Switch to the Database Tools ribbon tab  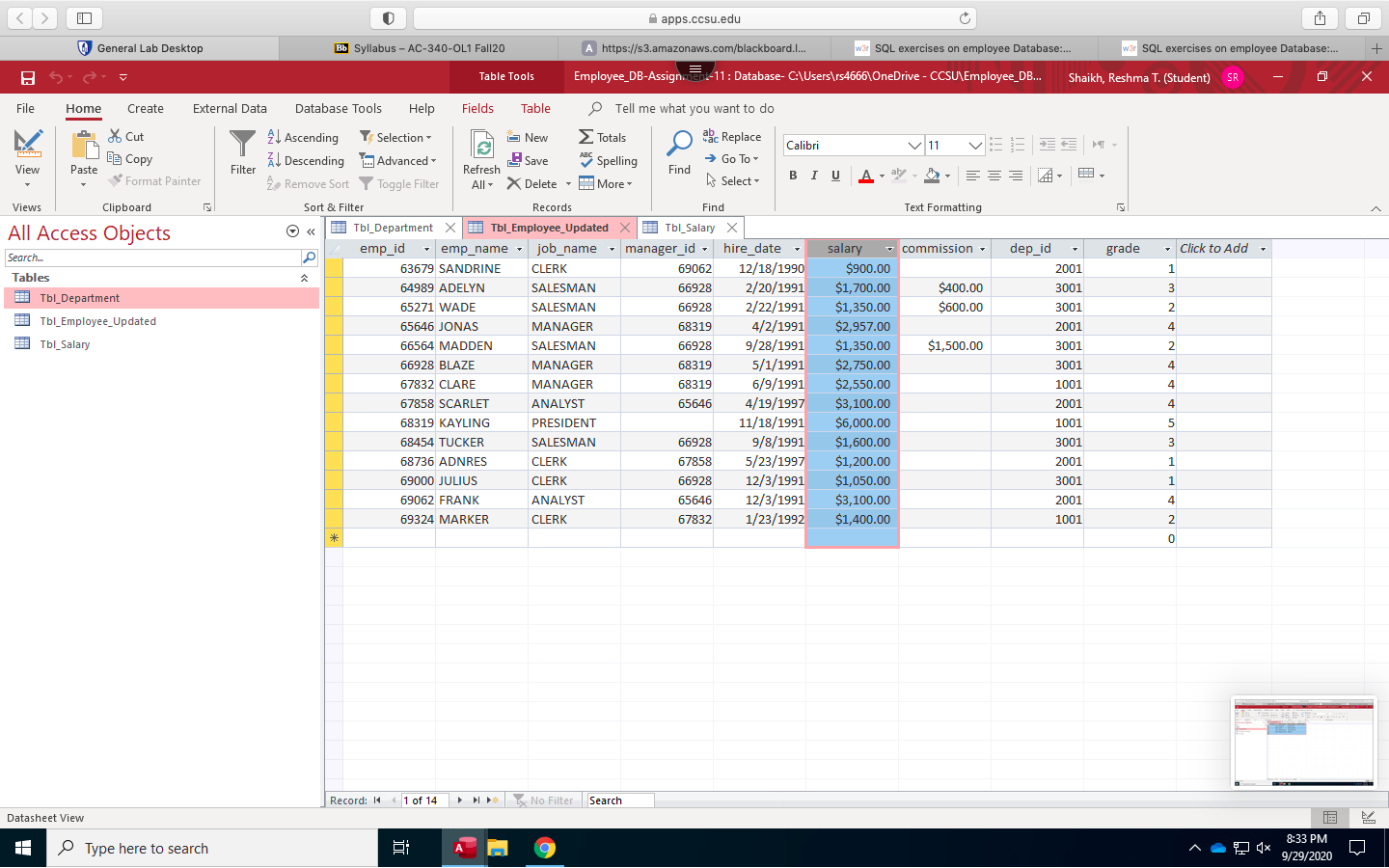click(338, 108)
